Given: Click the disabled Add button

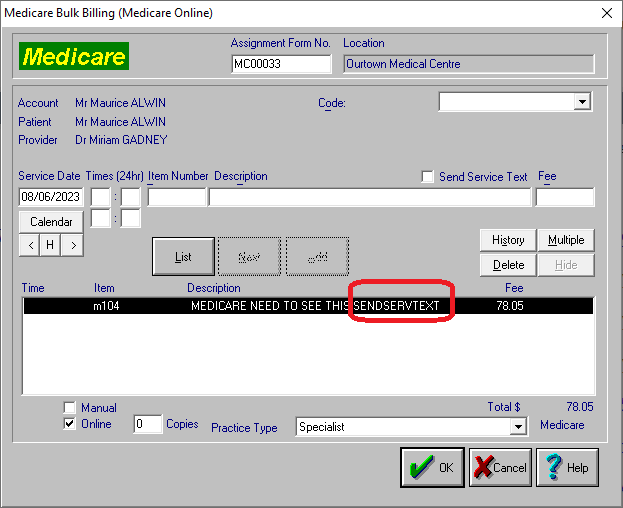Looking at the screenshot, I should 317,257.
